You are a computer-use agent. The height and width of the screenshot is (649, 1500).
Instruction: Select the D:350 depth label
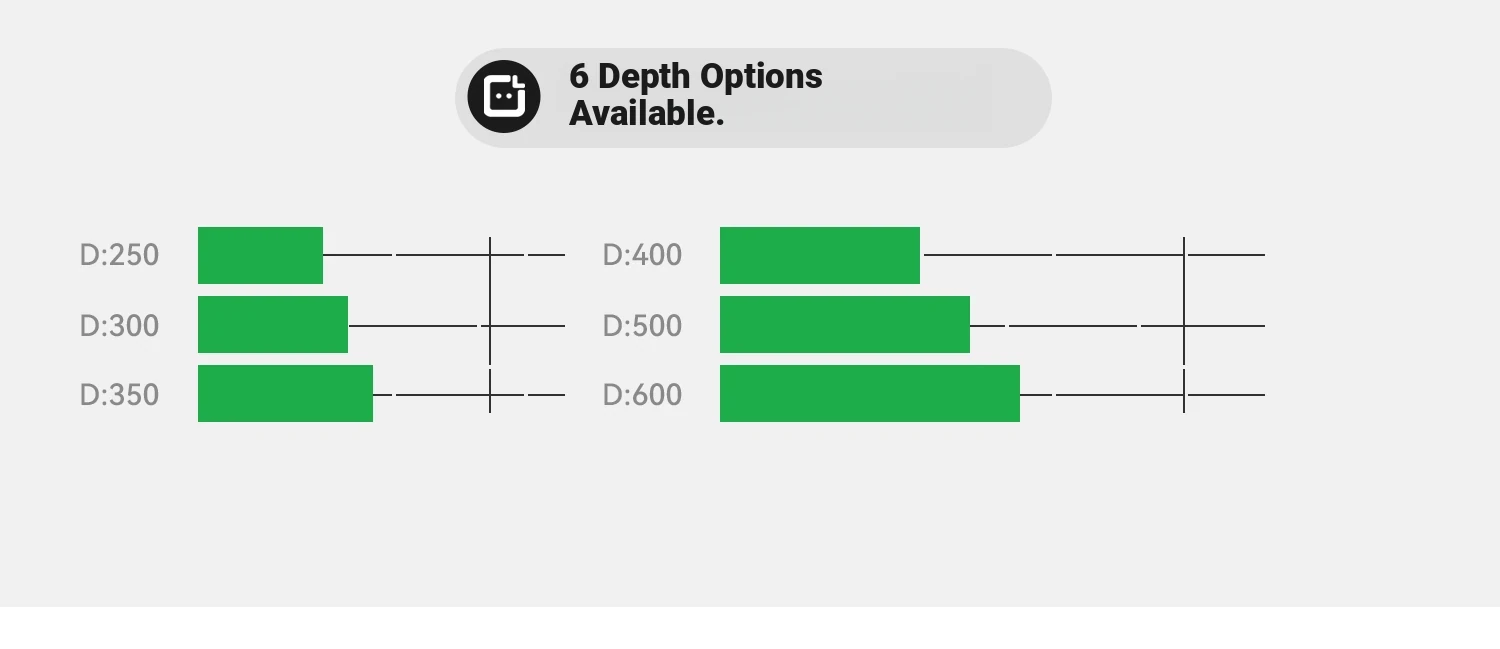pyautogui.click(x=119, y=395)
